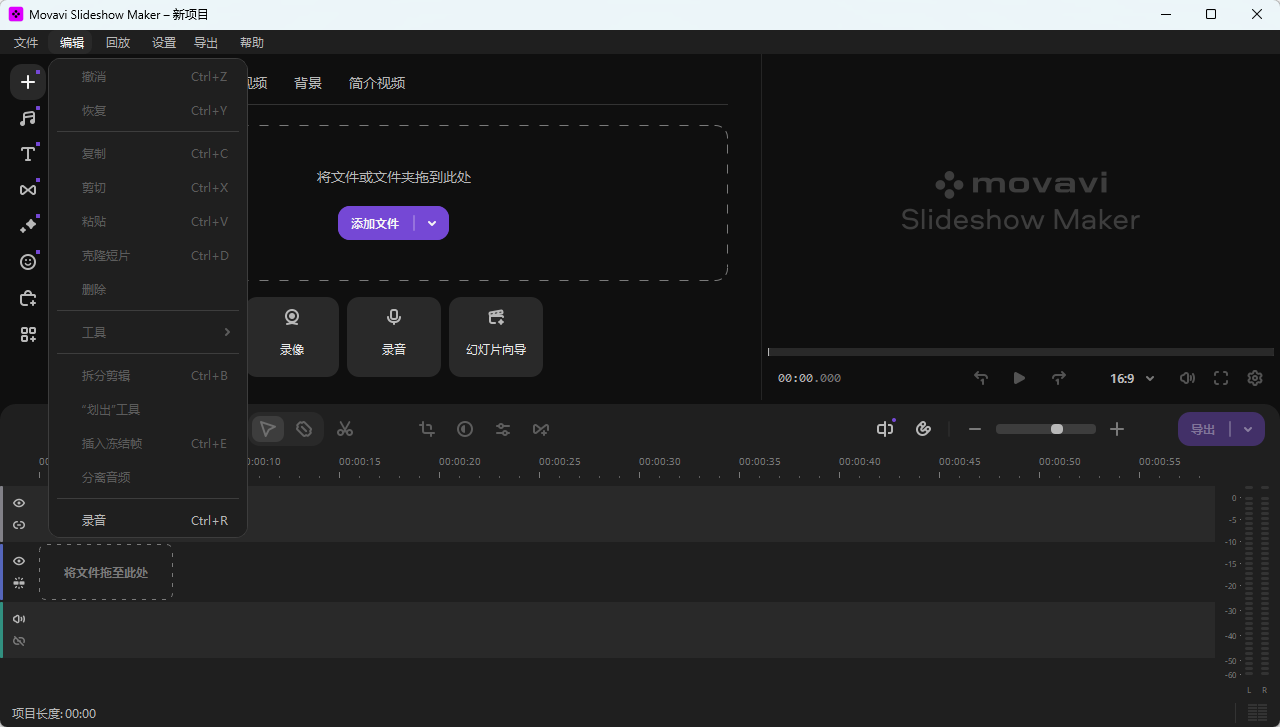Click the bottom-right grid status icon
Viewport: 1280px width, 727px height.
point(1257,712)
